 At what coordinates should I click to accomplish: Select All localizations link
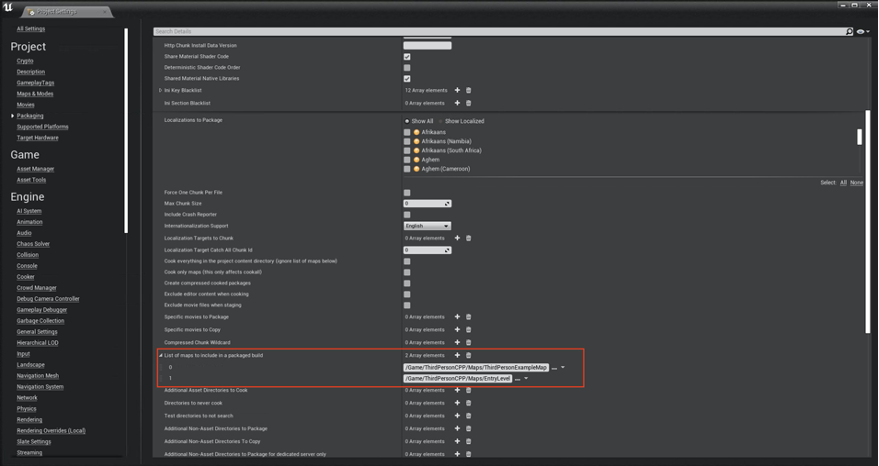click(x=843, y=183)
